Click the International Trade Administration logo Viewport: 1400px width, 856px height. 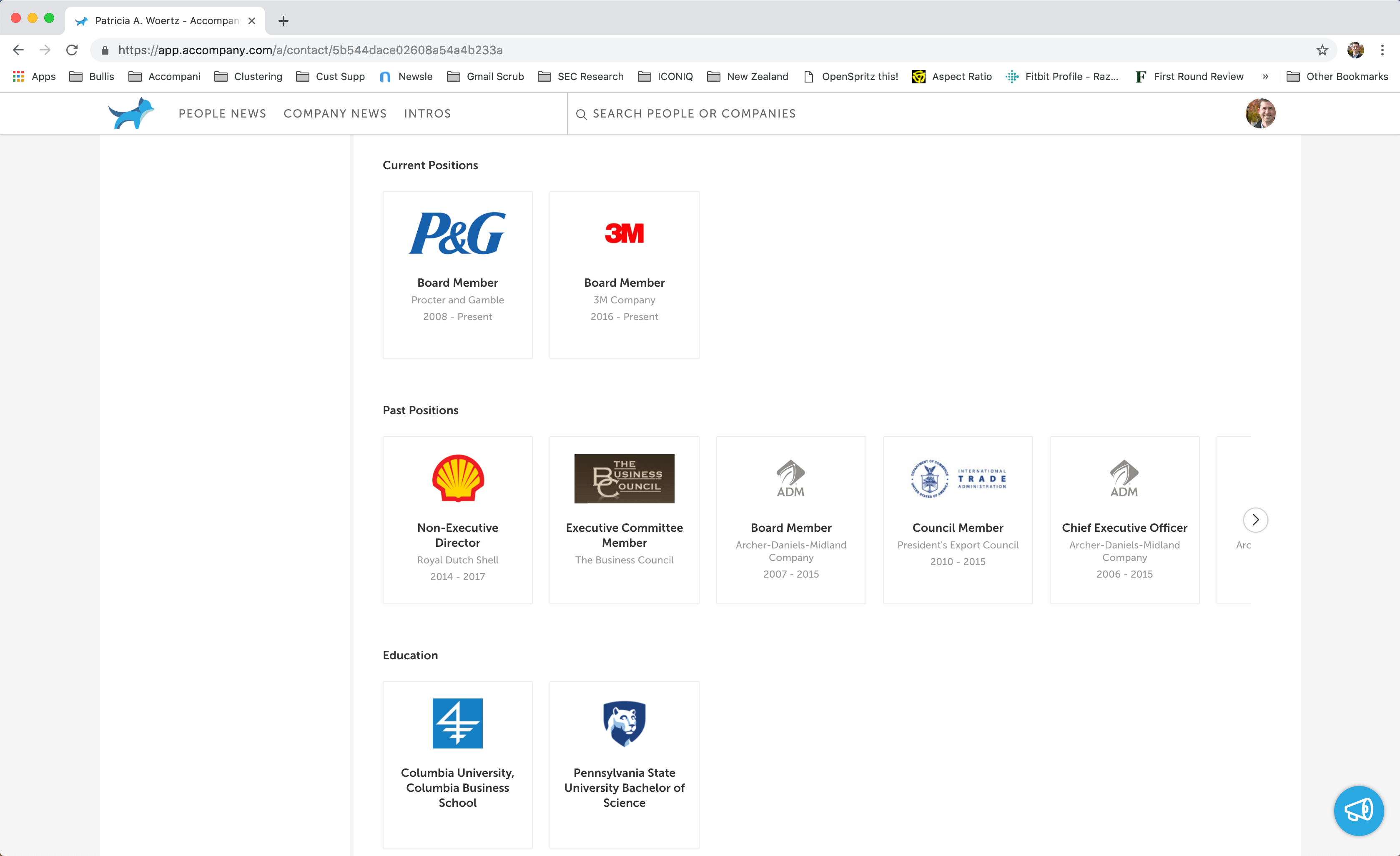[x=958, y=478]
